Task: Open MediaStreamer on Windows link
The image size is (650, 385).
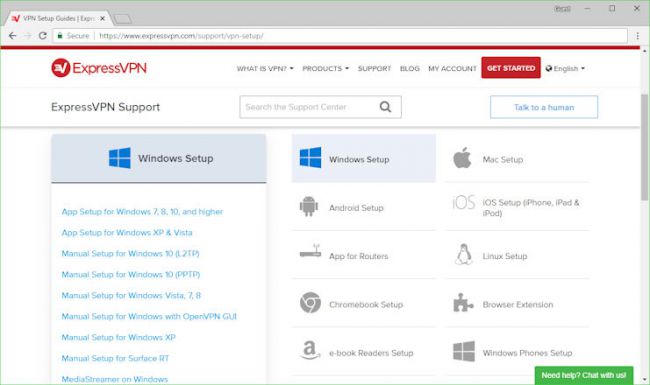Action: [114, 379]
